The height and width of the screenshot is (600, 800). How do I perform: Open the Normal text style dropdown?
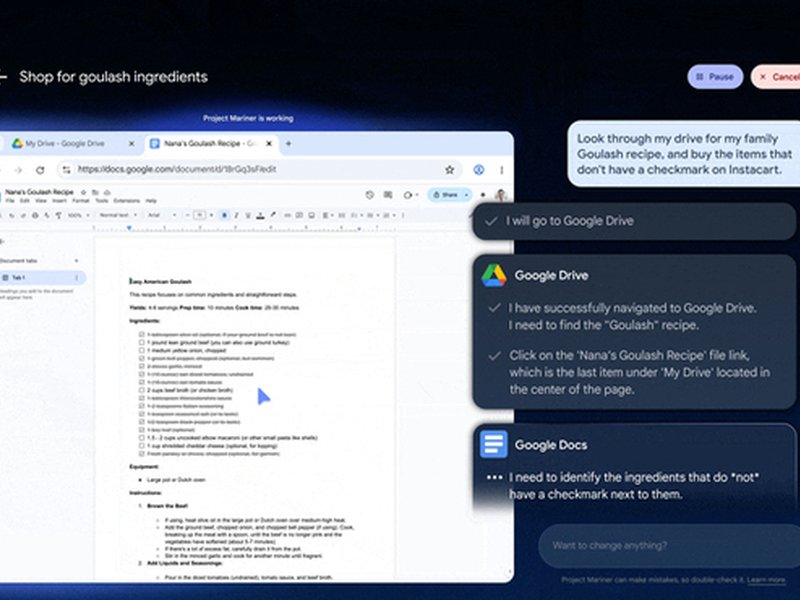click(117, 215)
